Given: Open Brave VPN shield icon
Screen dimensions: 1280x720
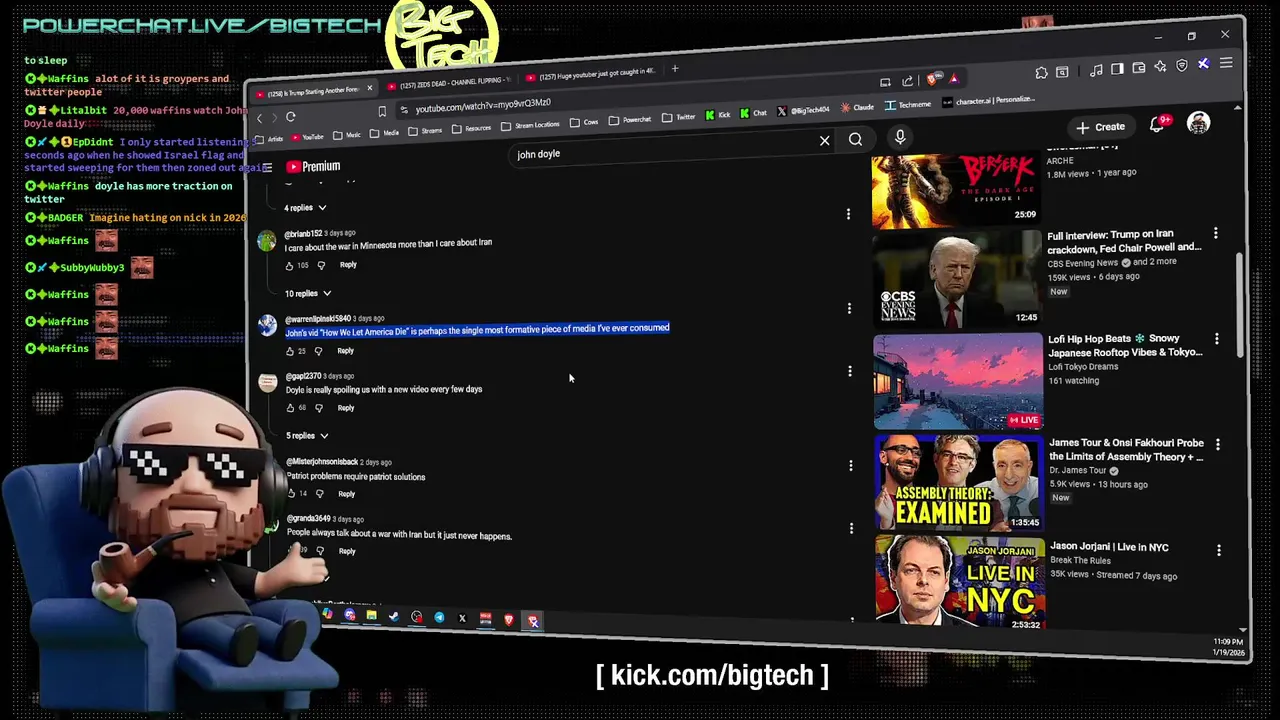Looking at the screenshot, I should point(1181,65).
